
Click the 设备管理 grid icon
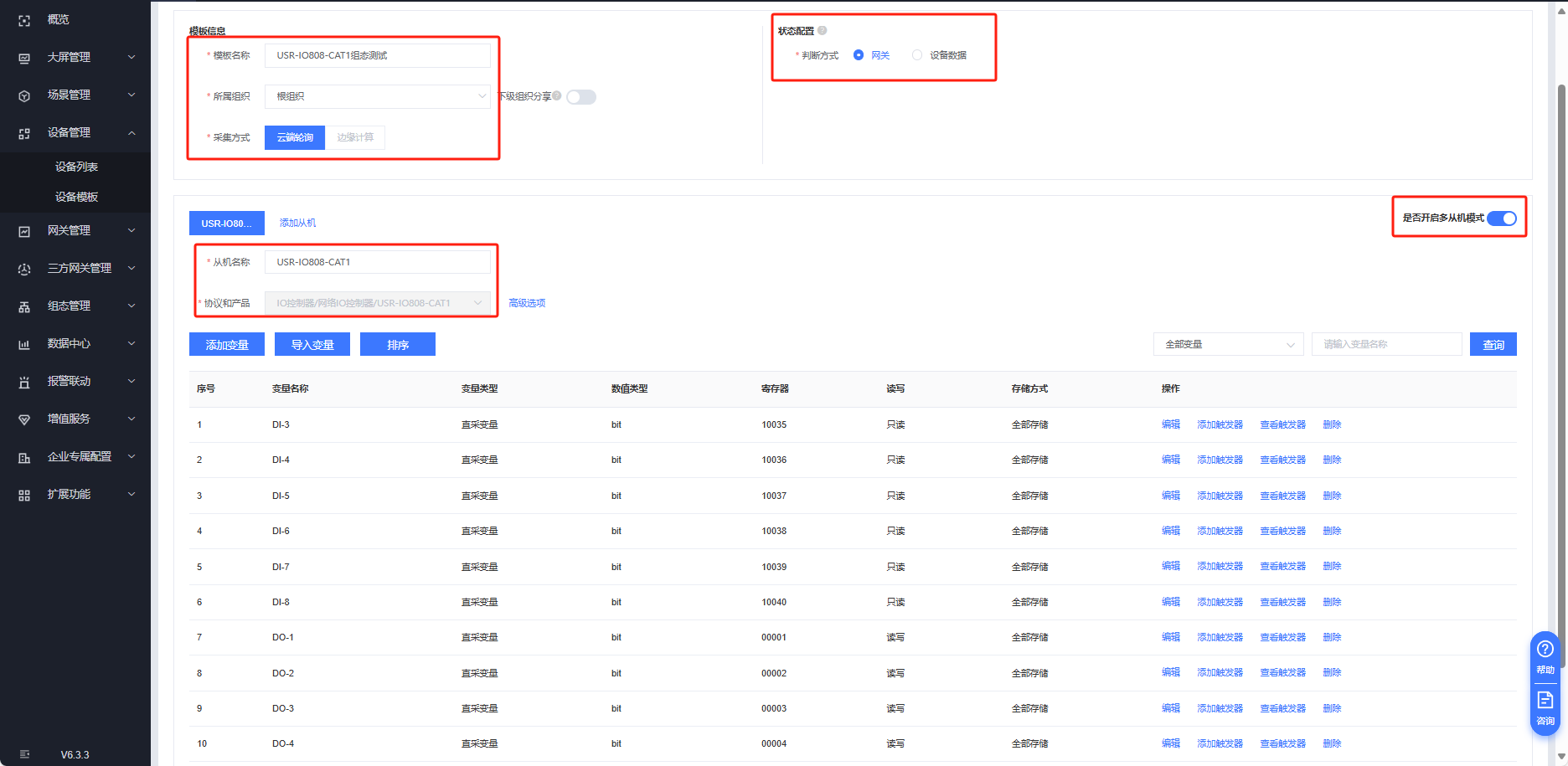(24, 133)
